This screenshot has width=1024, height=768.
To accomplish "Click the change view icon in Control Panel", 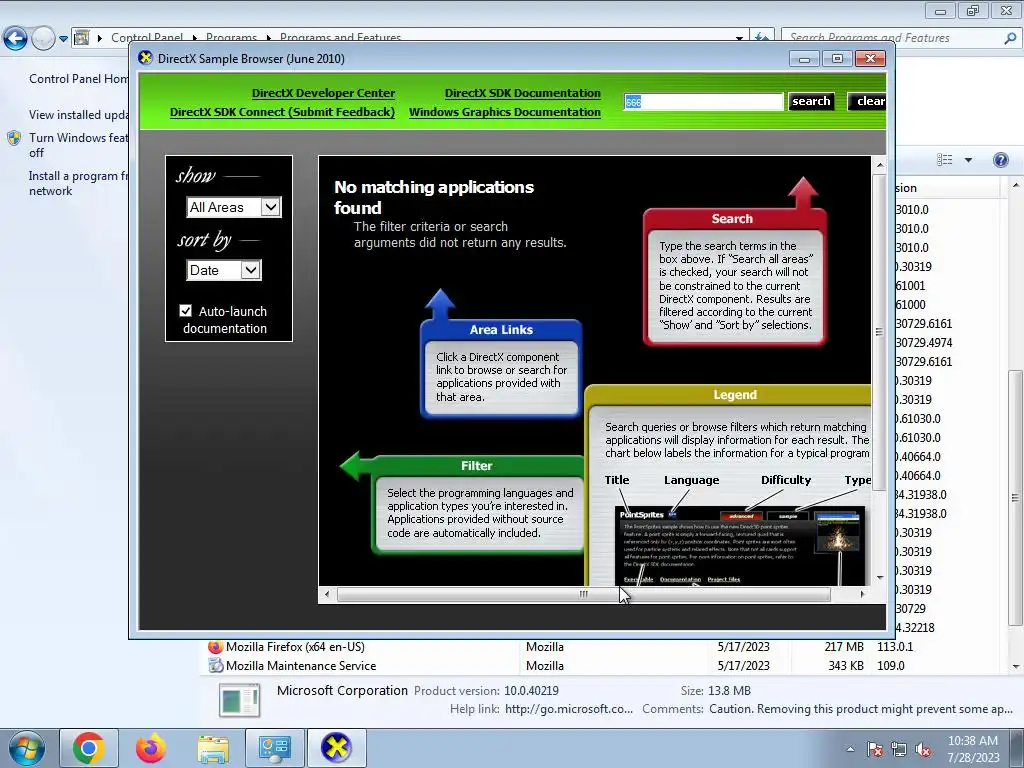I will pyautogui.click(x=944, y=160).
